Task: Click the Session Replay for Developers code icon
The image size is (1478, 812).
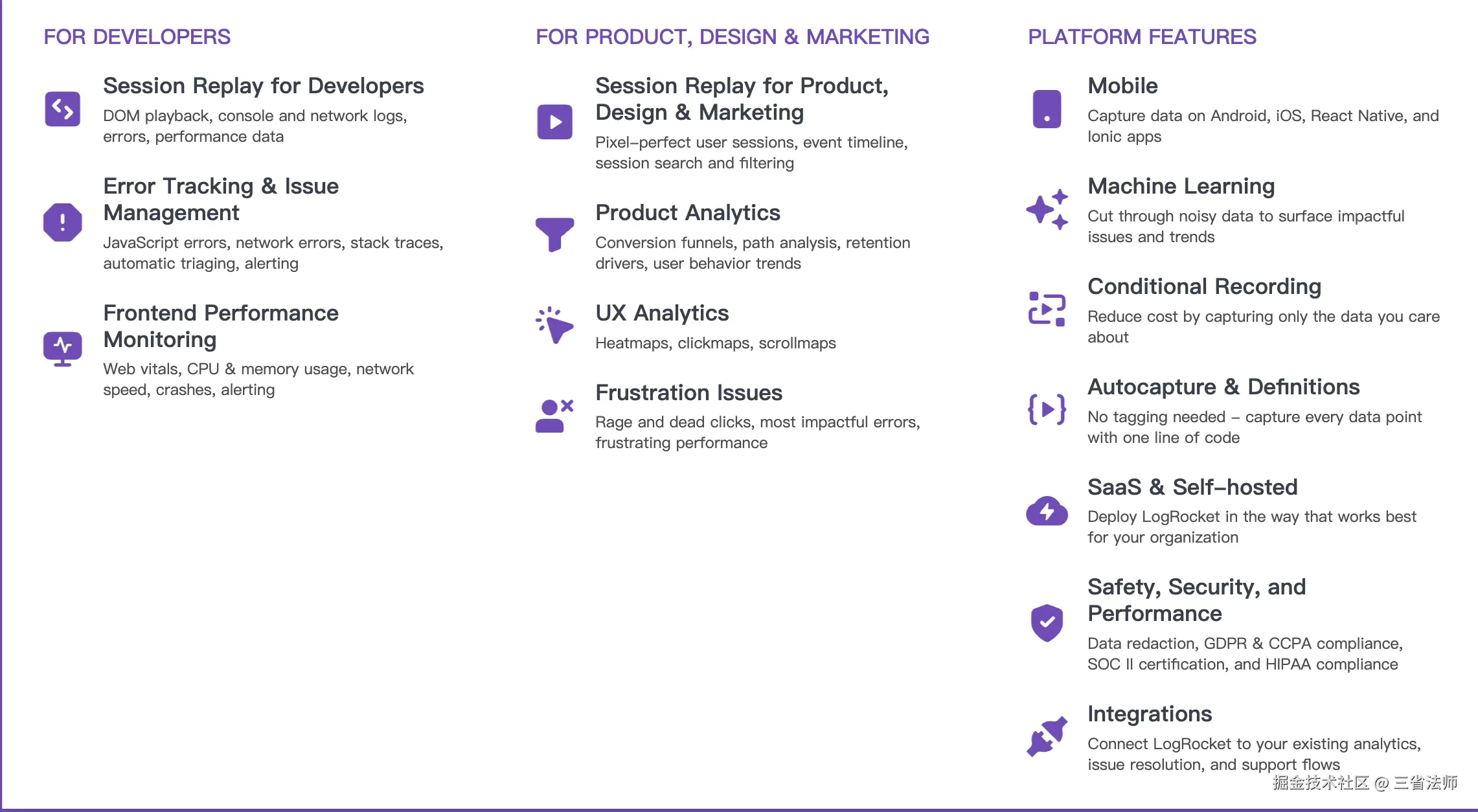Action: [62, 109]
